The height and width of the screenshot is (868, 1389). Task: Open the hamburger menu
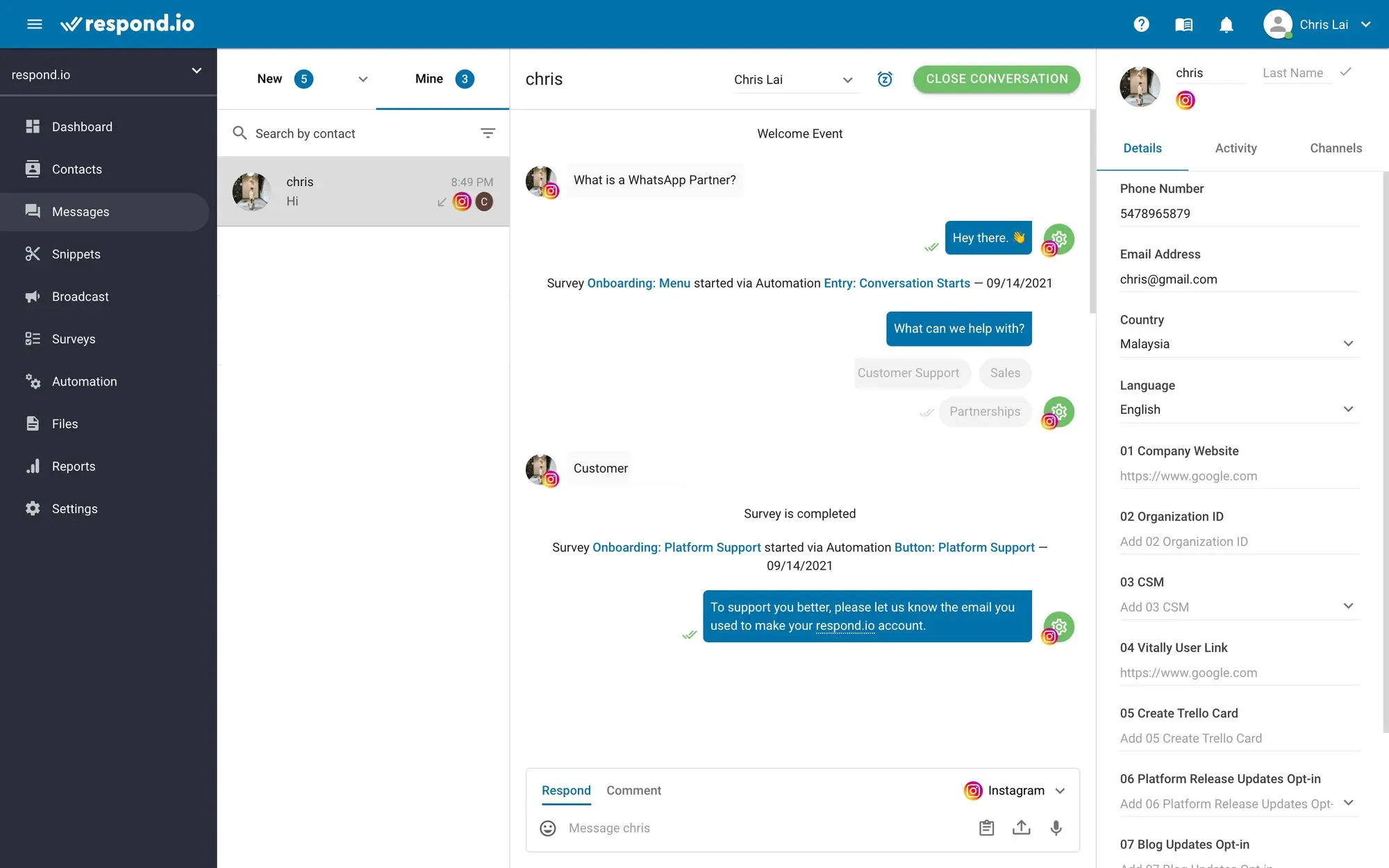pos(34,24)
